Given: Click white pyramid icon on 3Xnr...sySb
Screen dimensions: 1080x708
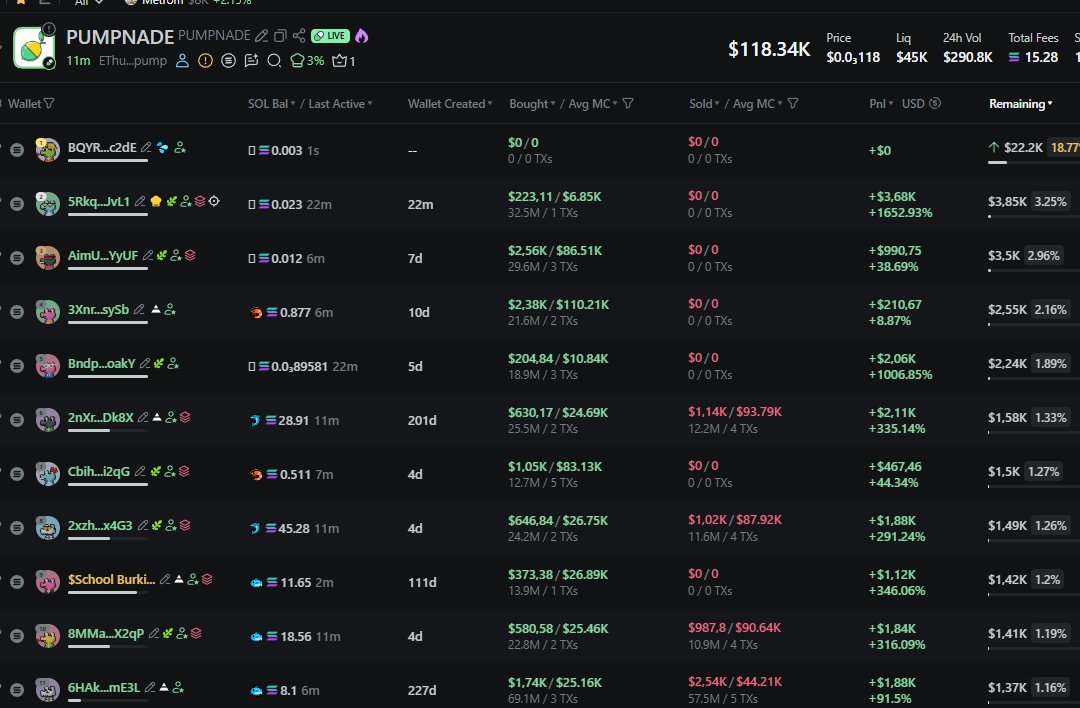Looking at the screenshot, I should coord(156,309).
